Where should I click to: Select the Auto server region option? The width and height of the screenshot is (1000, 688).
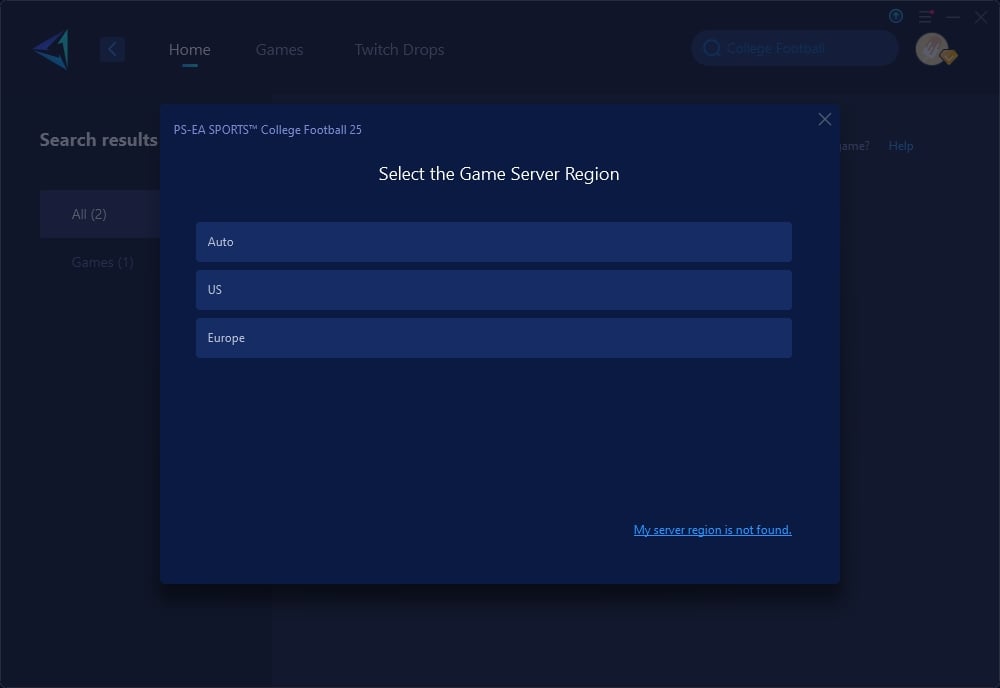[x=494, y=242]
